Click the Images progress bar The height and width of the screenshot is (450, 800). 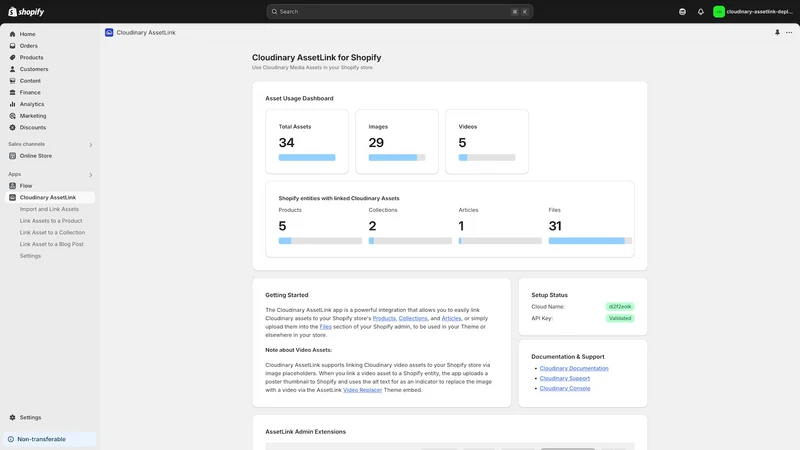click(x=397, y=158)
